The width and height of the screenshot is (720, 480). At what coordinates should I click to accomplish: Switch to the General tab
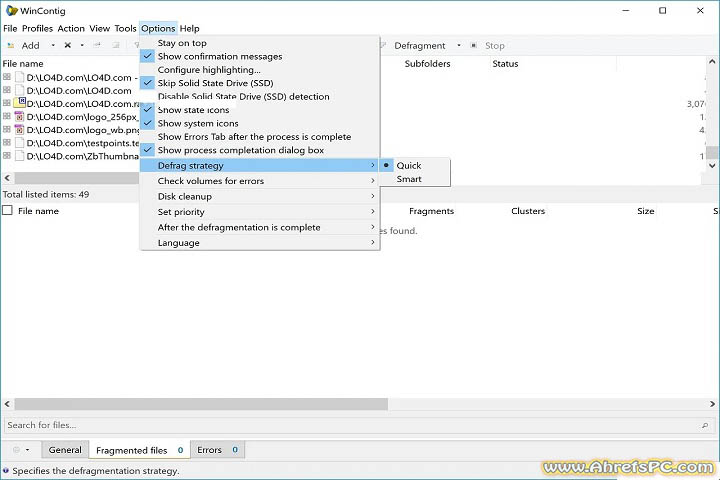tap(65, 450)
